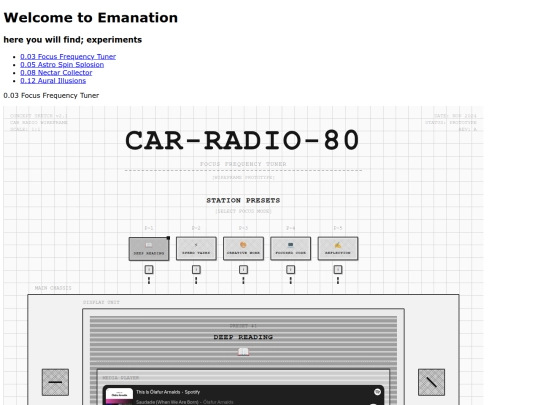
Task: Click the right knob with diagonal line
Action: tap(431, 382)
